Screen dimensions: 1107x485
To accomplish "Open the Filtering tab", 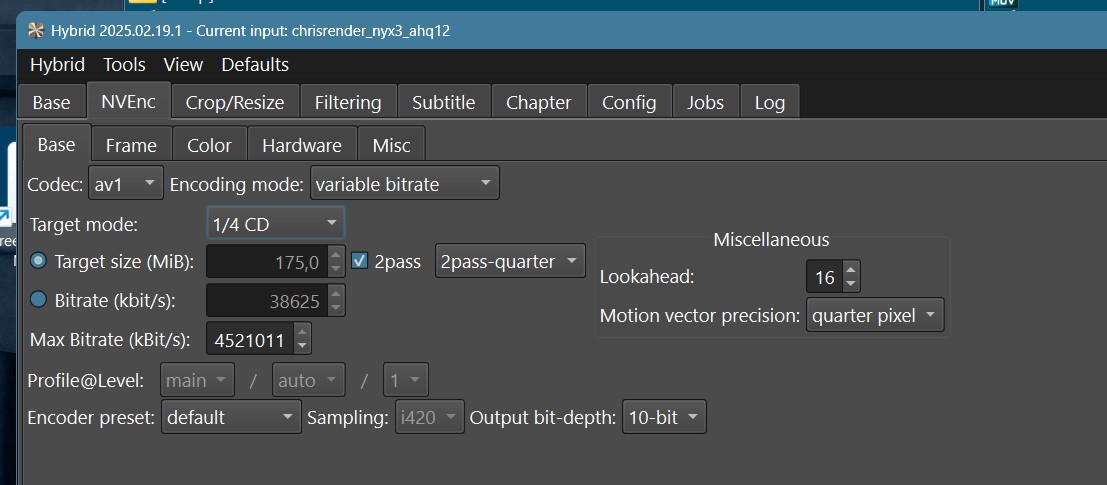I will (347, 102).
